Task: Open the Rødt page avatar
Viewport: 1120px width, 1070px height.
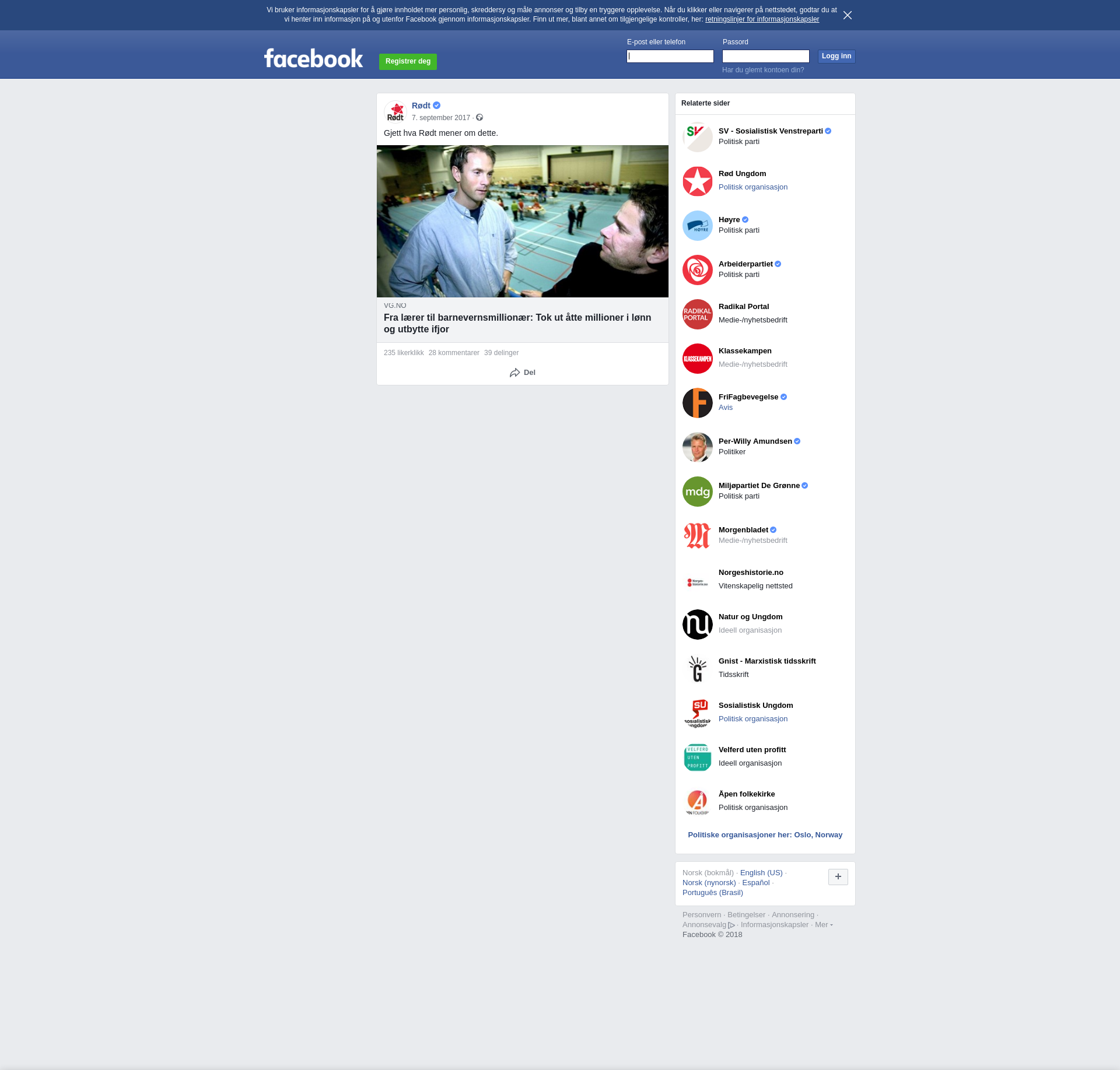Action: [395, 111]
